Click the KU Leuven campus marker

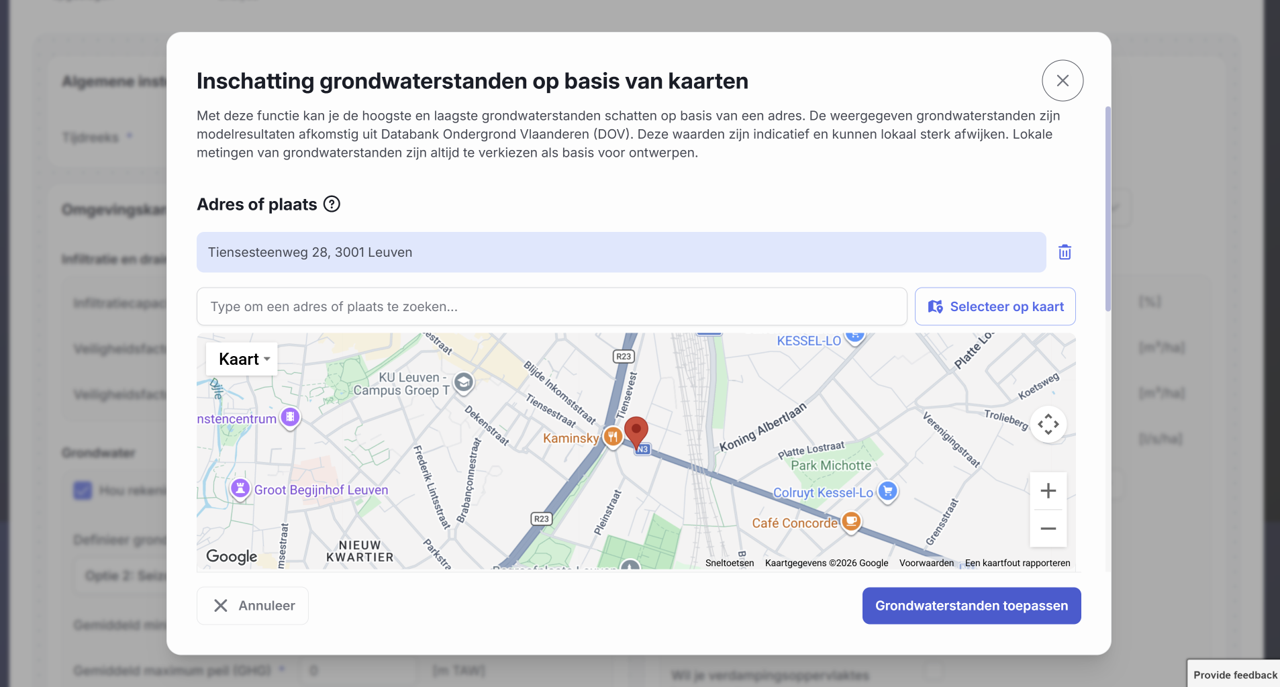click(463, 382)
